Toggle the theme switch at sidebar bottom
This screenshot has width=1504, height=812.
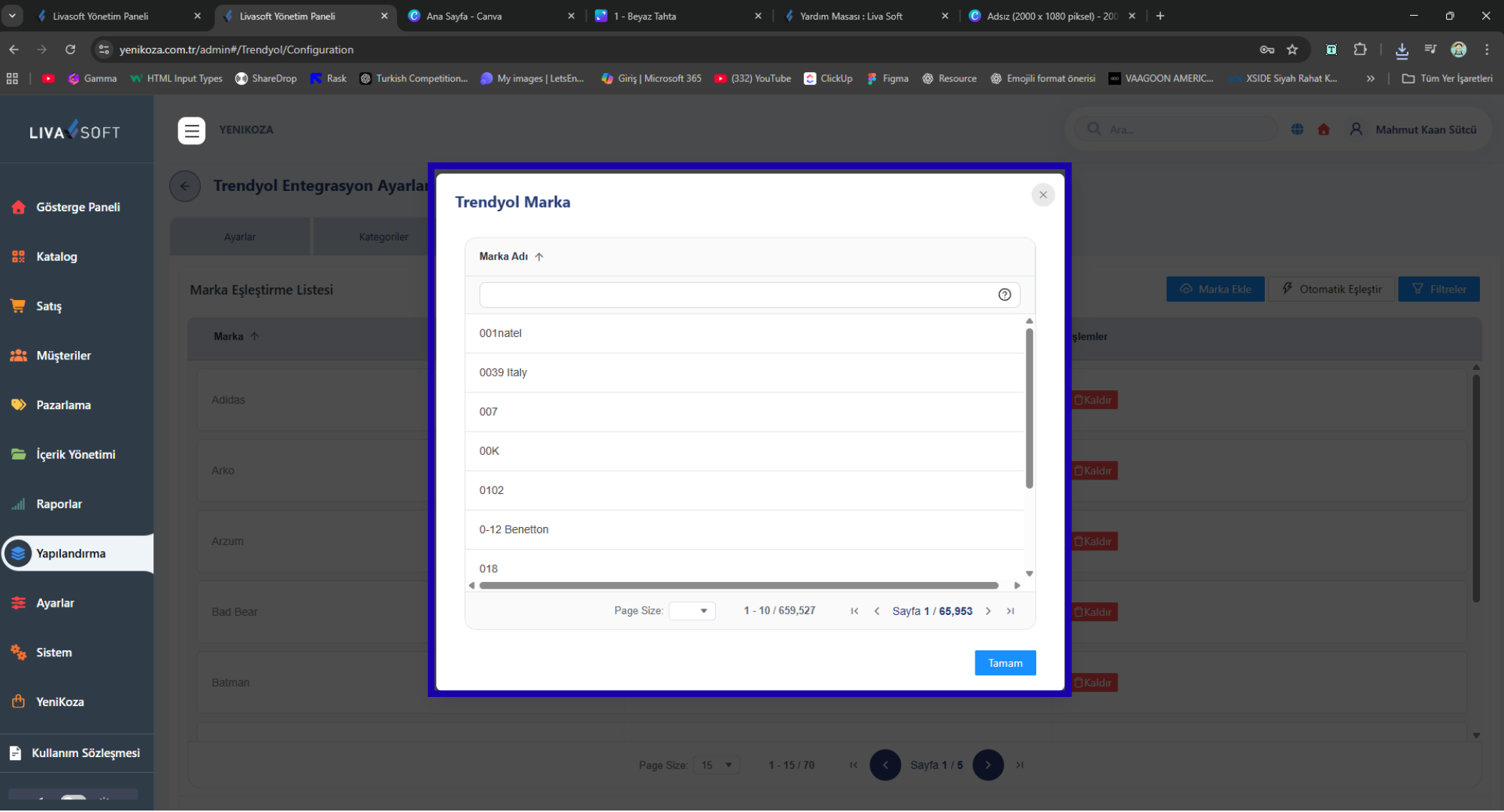(x=73, y=798)
